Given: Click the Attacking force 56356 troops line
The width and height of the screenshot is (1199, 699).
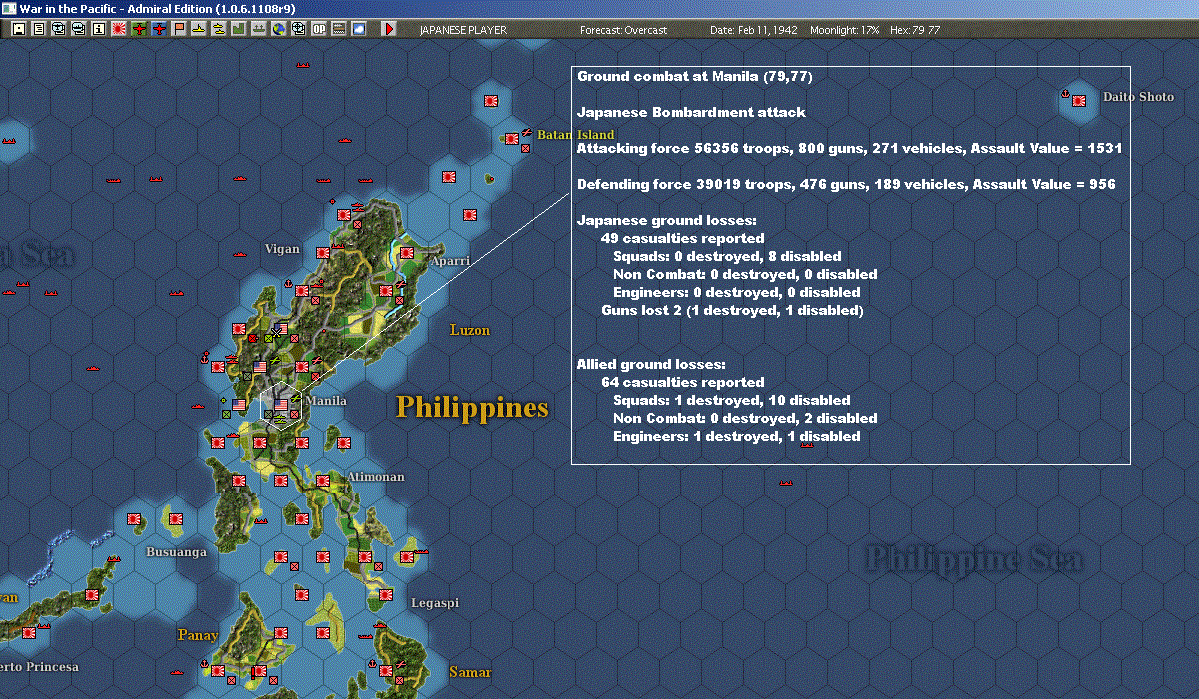Looking at the screenshot, I should 849,148.
